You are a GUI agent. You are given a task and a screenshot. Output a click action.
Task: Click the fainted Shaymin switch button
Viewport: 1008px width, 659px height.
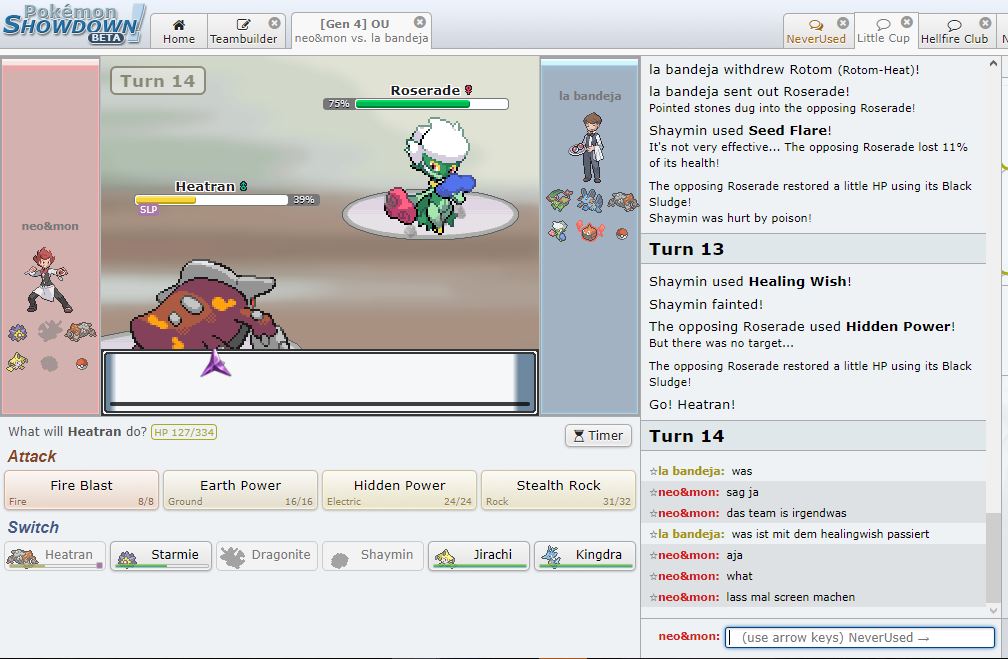click(373, 555)
